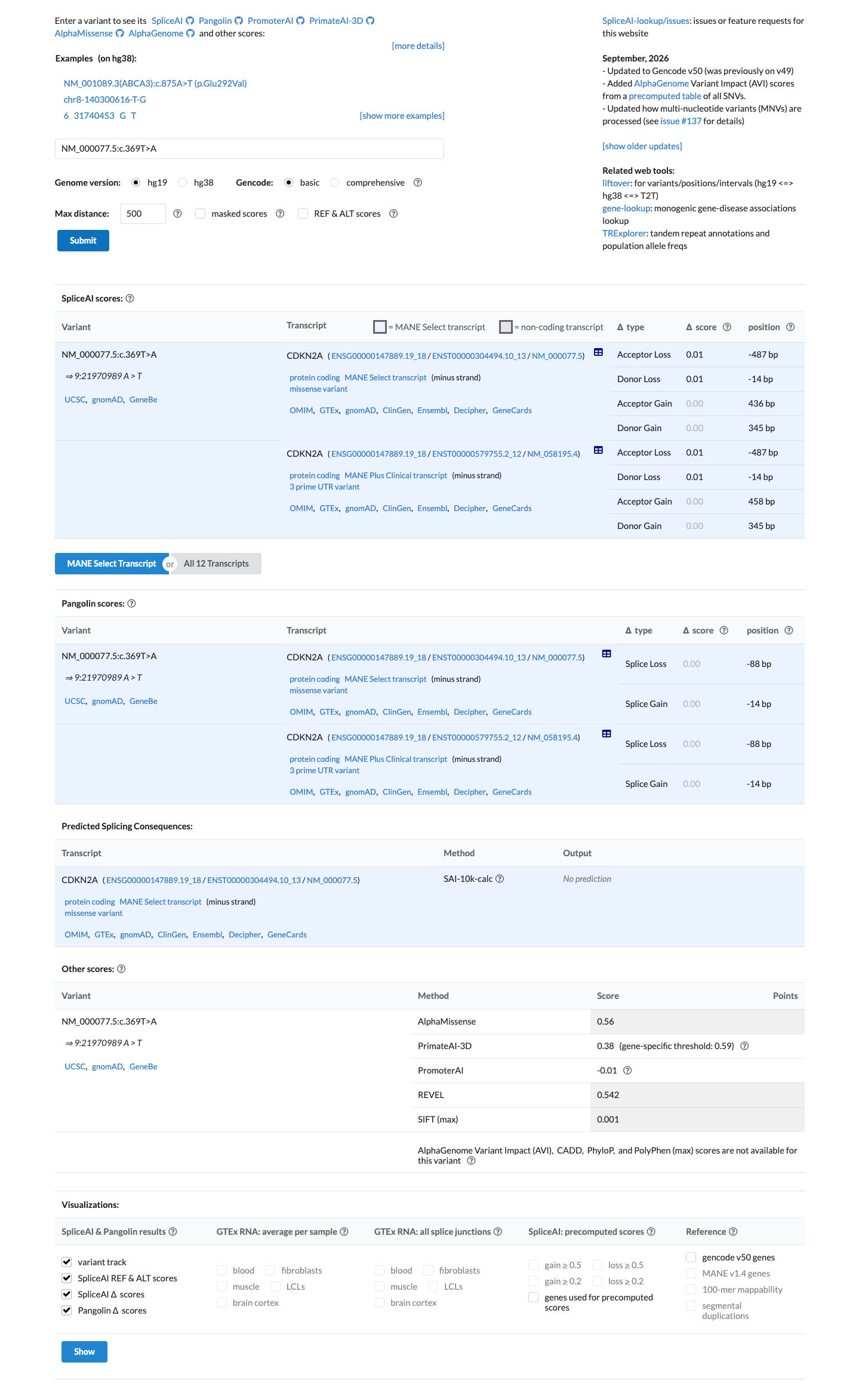Open table icon for NM_058195.4 SpliceAI row

click(x=598, y=450)
